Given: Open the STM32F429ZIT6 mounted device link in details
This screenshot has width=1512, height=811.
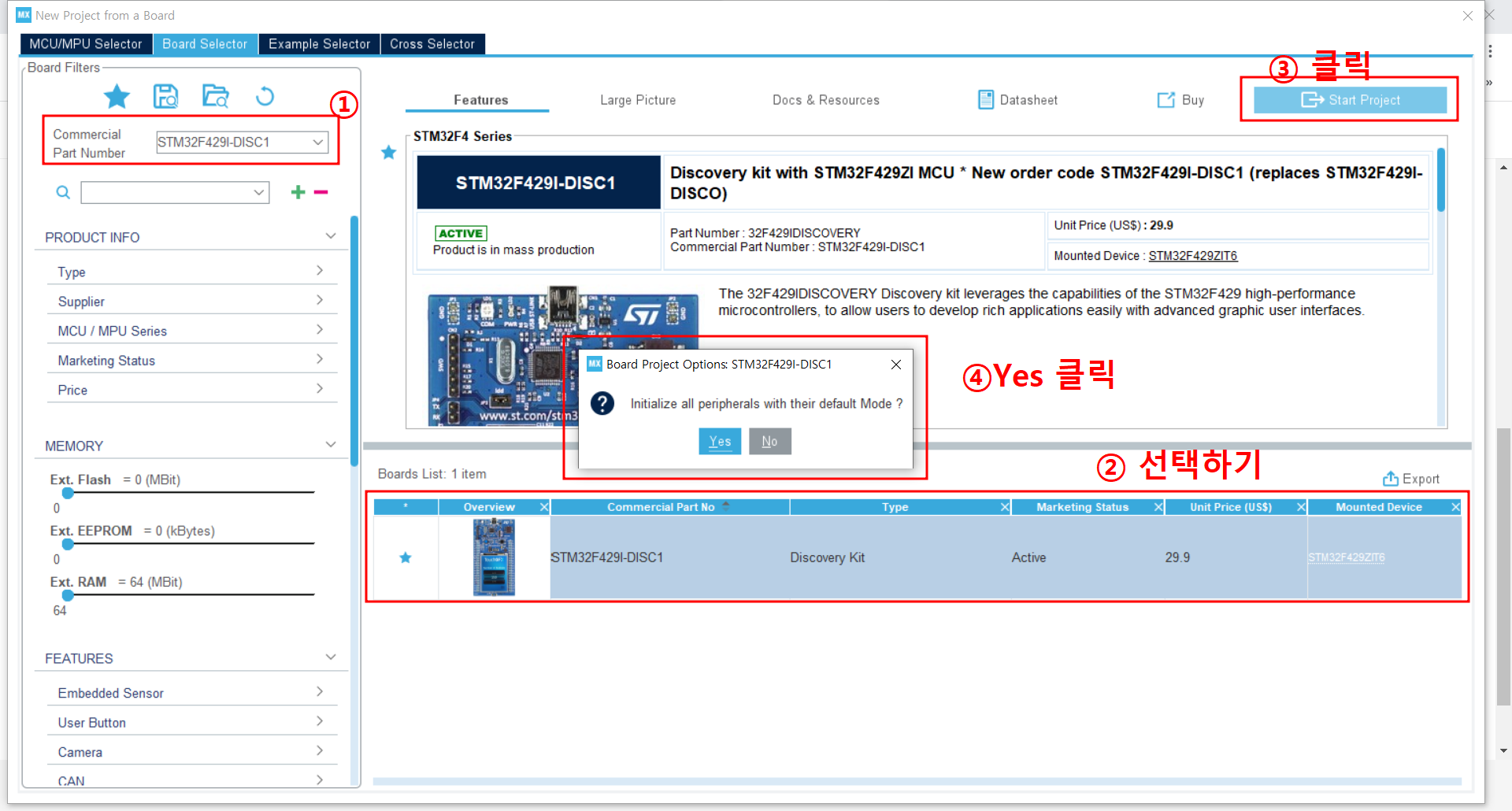Looking at the screenshot, I should [x=1193, y=256].
